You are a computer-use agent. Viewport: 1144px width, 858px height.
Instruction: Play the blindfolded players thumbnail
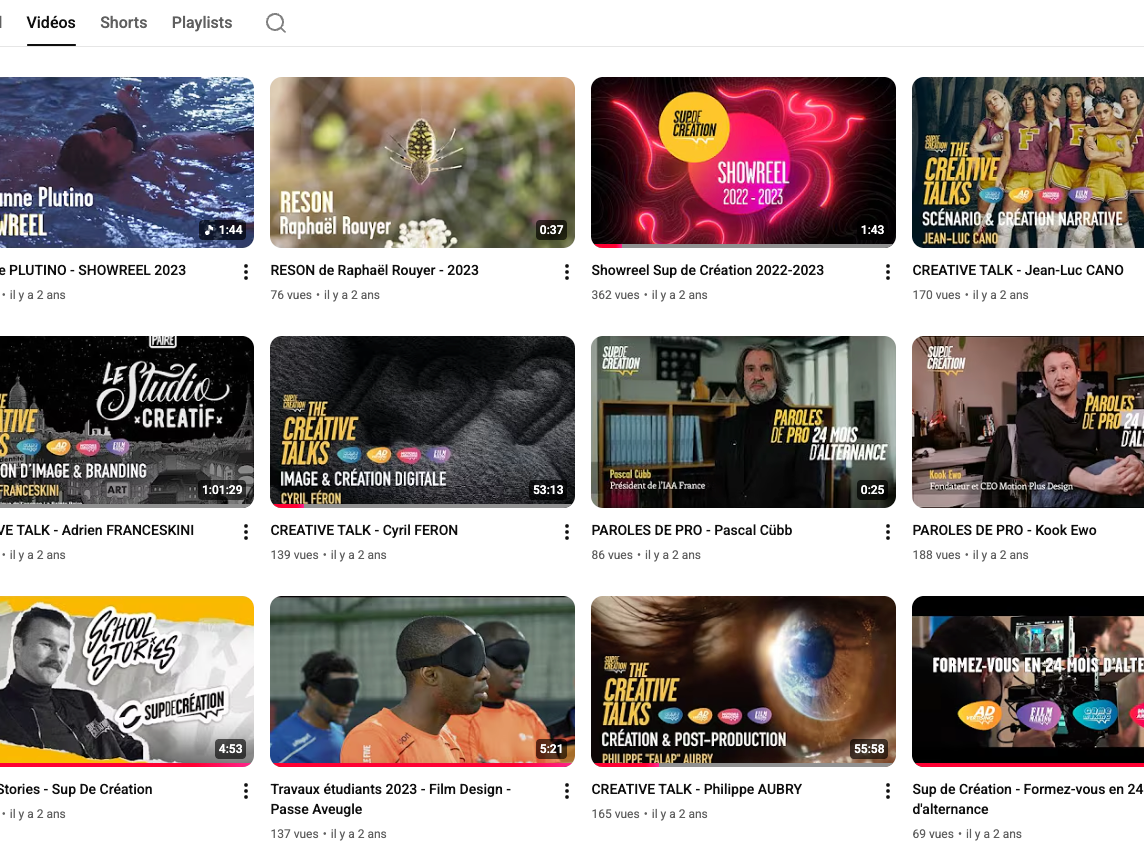[x=422, y=681]
